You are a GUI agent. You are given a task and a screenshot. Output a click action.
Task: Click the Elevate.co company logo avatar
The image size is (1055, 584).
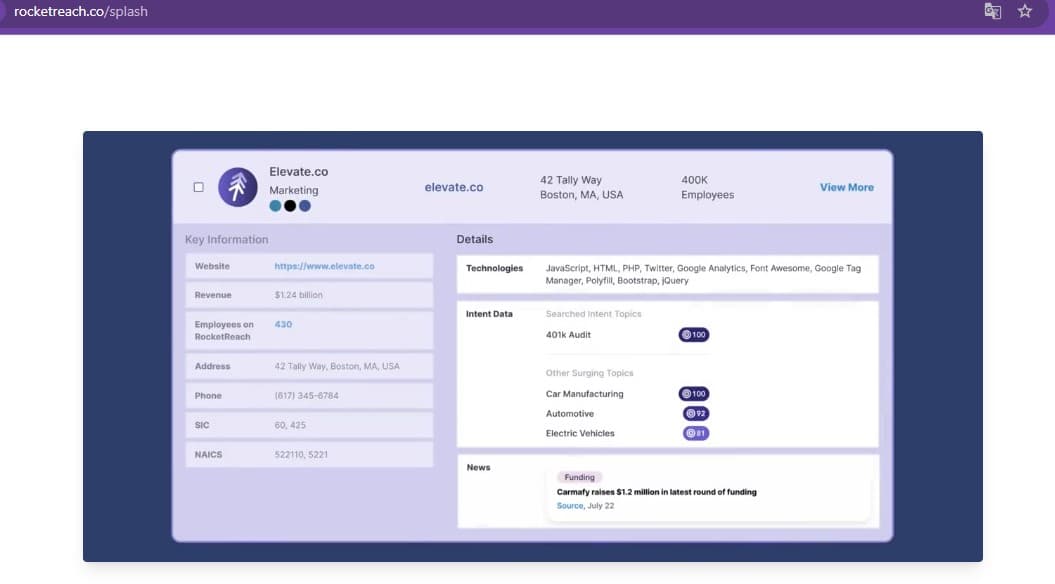(237, 187)
